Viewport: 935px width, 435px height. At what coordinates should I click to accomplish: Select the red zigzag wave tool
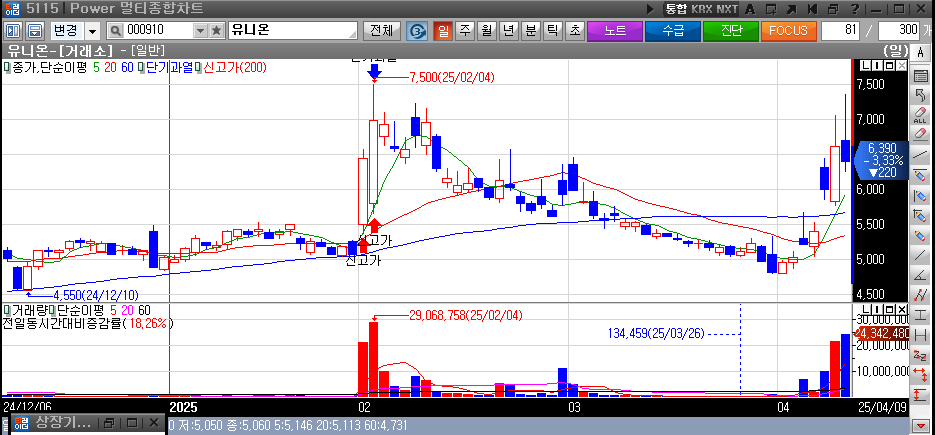[921, 294]
